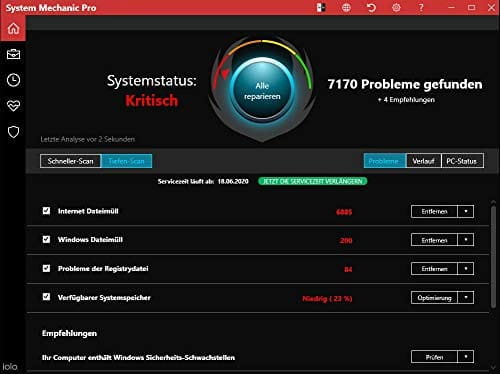This screenshot has height=374, width=500.
Task: Open the shield Security sidebar icon
Action: click(13, 132)
